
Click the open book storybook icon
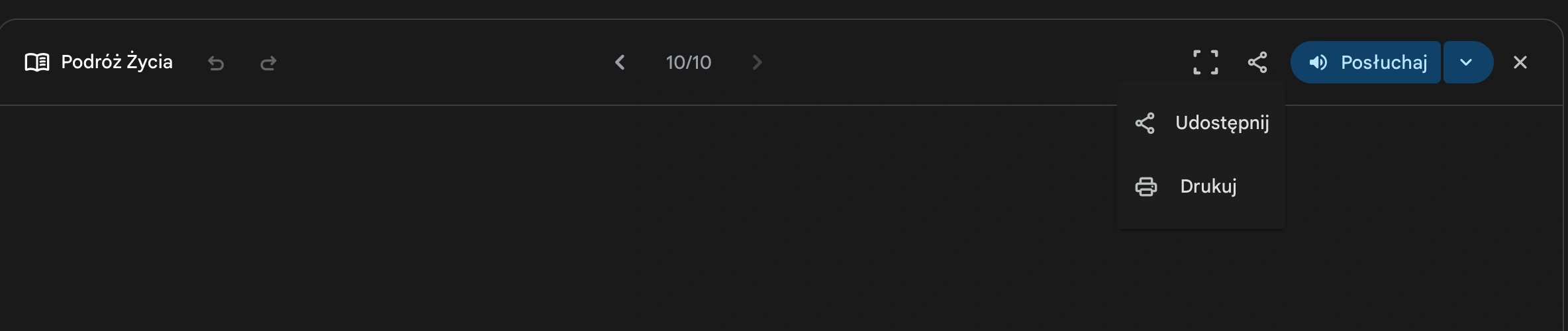[x=37, y=62]
